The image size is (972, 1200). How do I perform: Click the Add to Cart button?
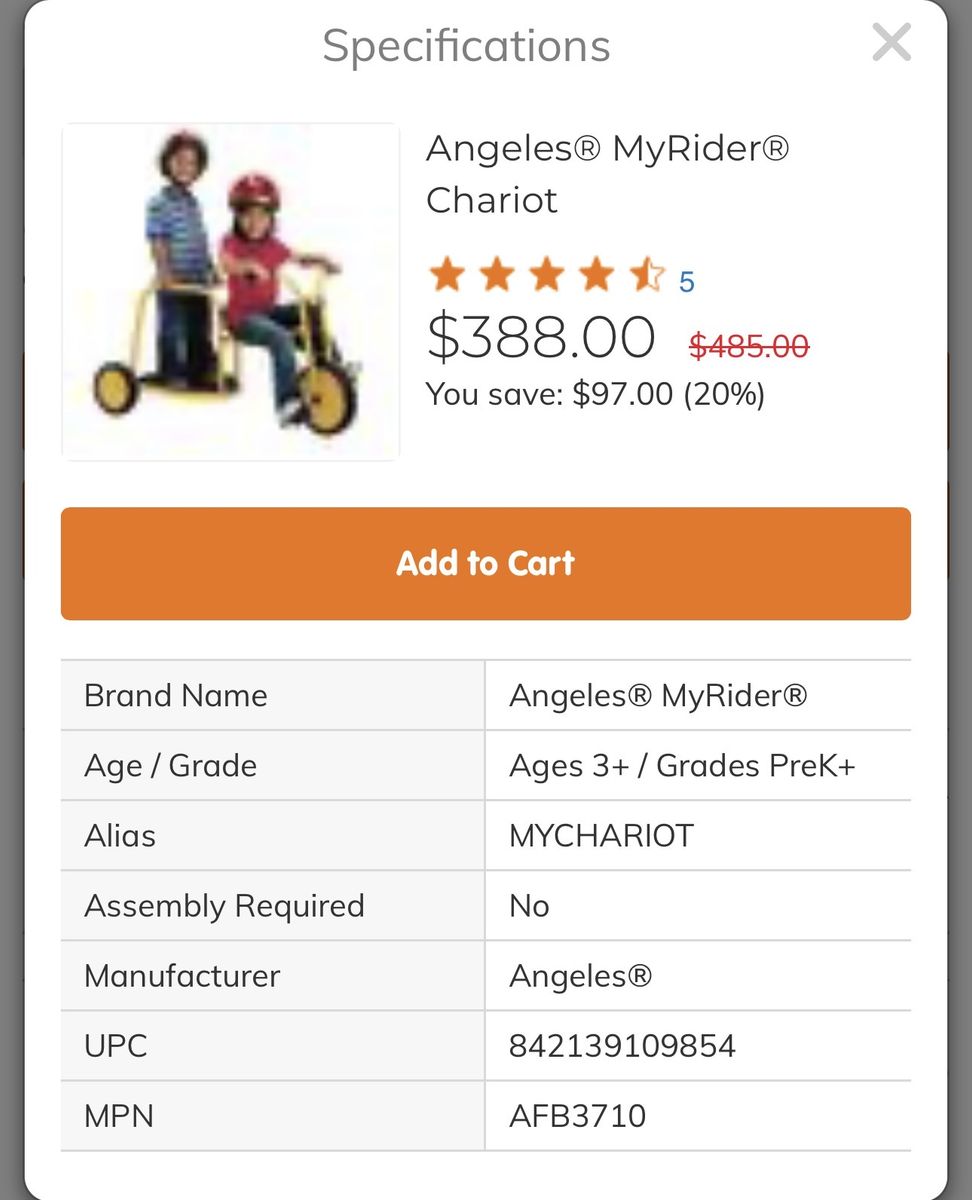click(x=485, y=563)
